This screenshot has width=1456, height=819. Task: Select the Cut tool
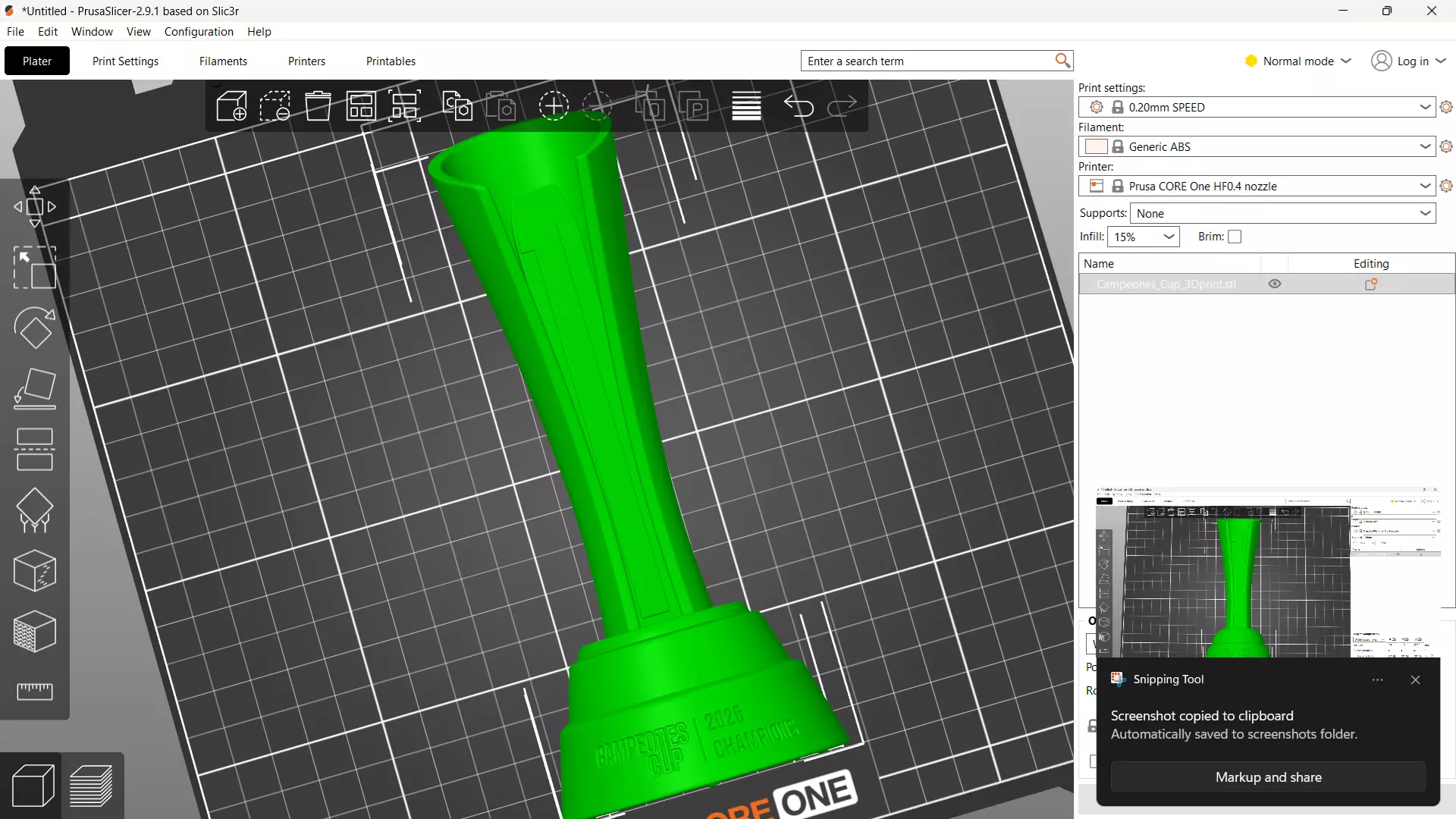click(35, 449)
